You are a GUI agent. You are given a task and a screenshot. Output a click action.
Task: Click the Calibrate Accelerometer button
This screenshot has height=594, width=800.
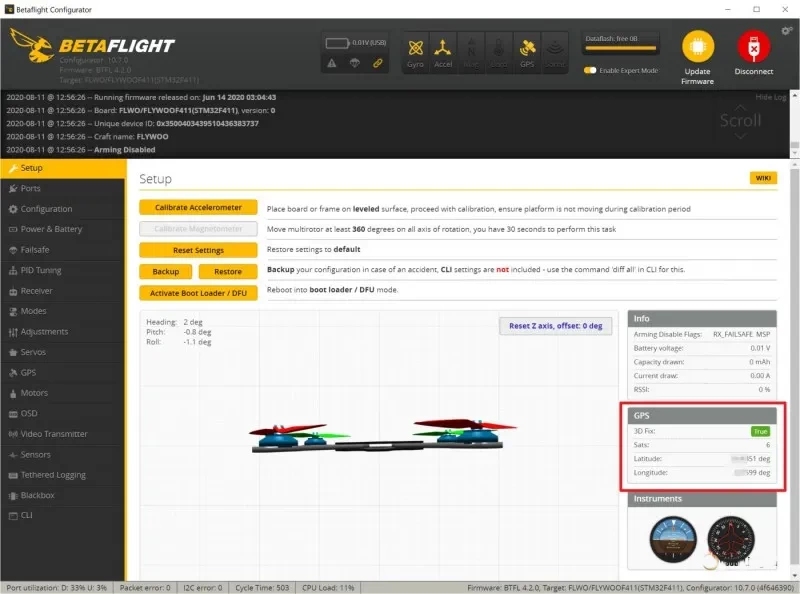(198, 208)
